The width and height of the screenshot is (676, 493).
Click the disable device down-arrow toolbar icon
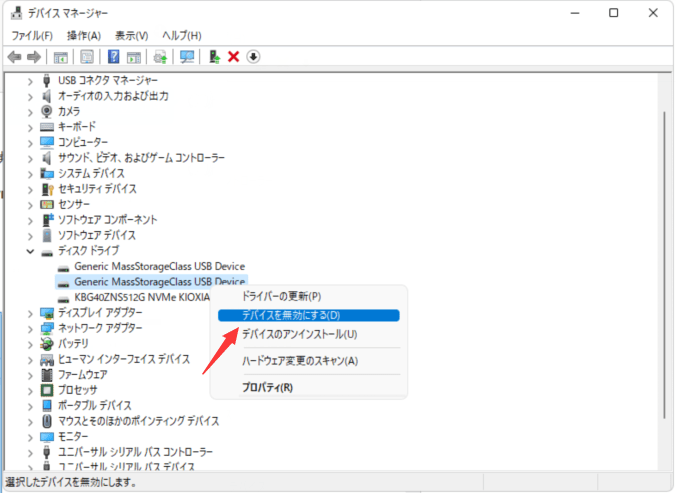[253, 57]
